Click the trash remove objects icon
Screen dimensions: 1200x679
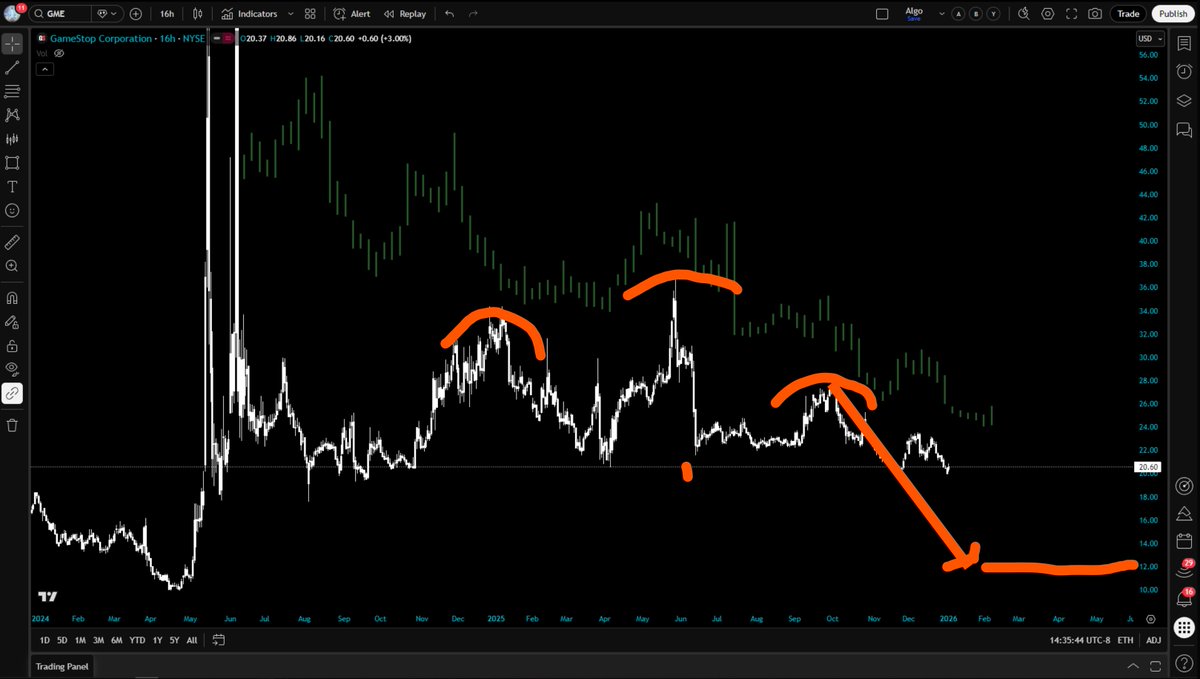12,425
